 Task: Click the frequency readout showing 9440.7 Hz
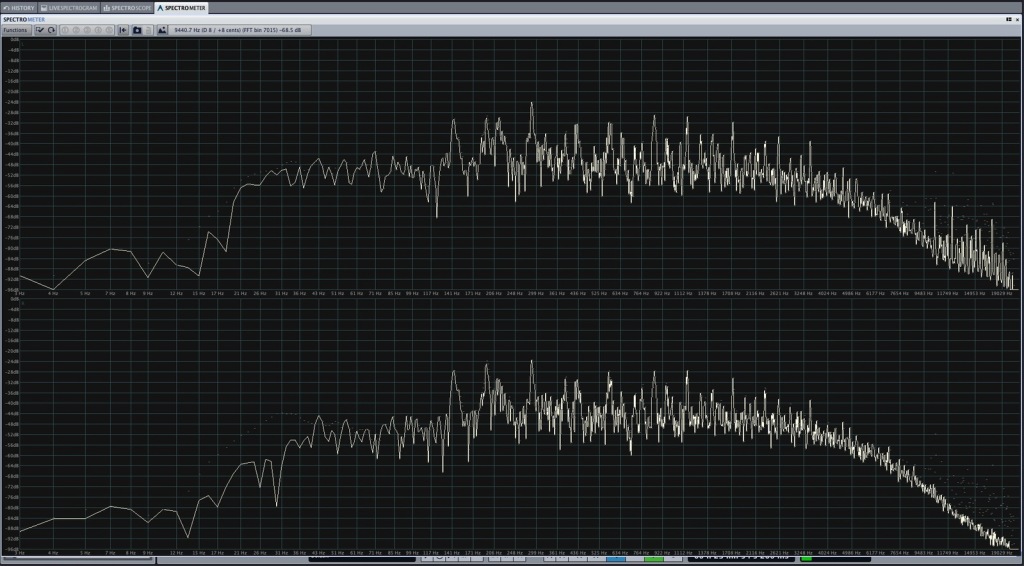pos(241,30)
